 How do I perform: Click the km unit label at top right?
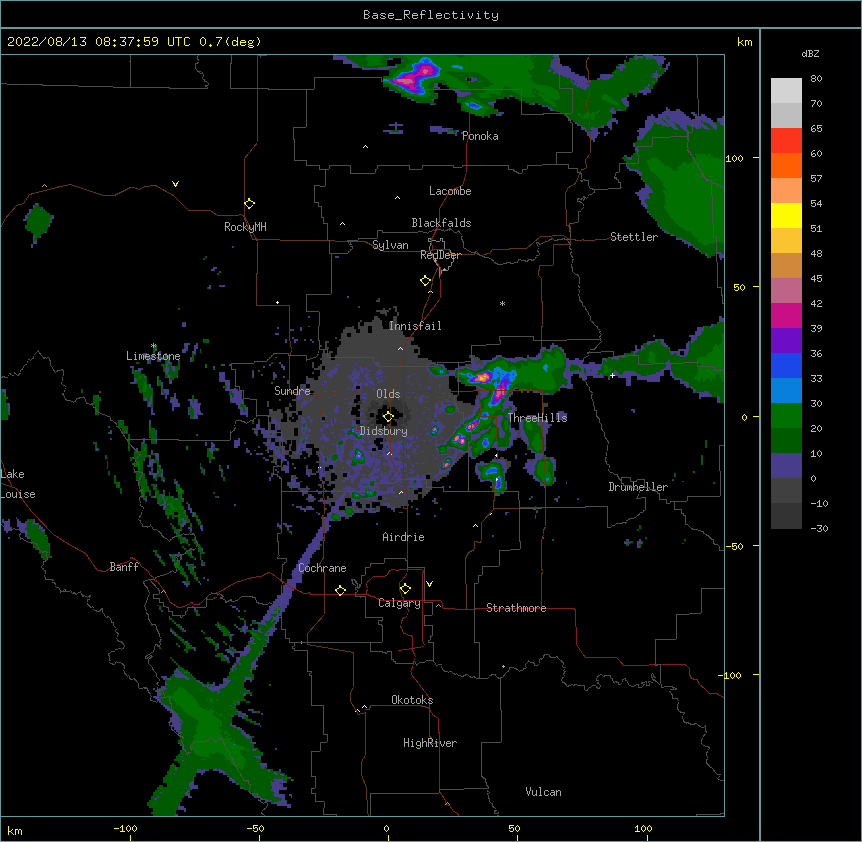[x=744, y=42]
